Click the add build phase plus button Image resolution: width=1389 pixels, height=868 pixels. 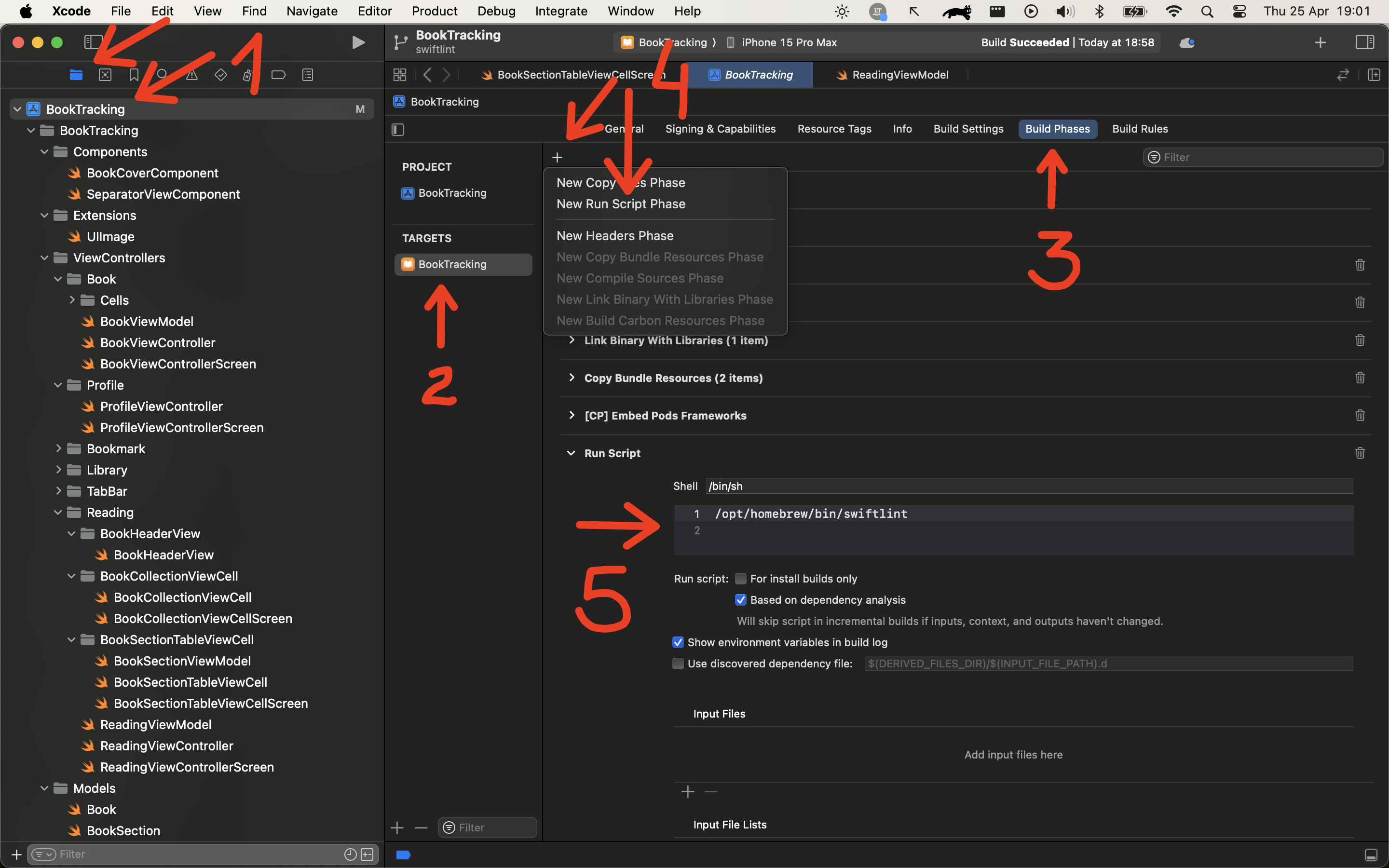tap(557, 157)
